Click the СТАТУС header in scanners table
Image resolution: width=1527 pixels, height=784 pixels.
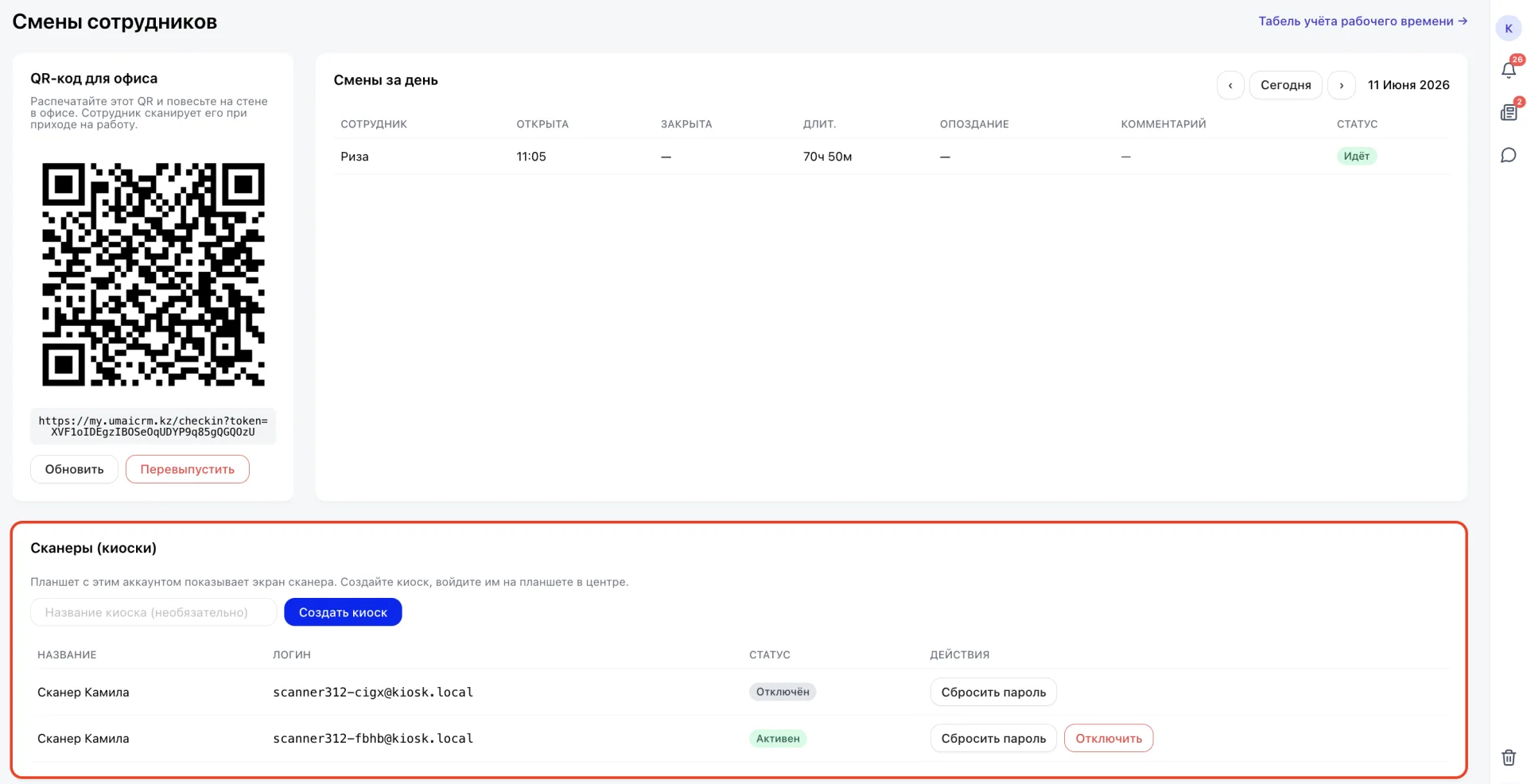[770, 655]
